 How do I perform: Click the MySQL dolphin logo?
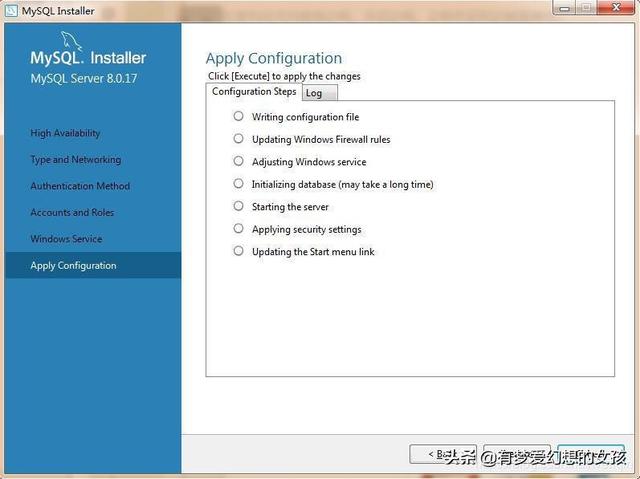[x=71, y=41]
